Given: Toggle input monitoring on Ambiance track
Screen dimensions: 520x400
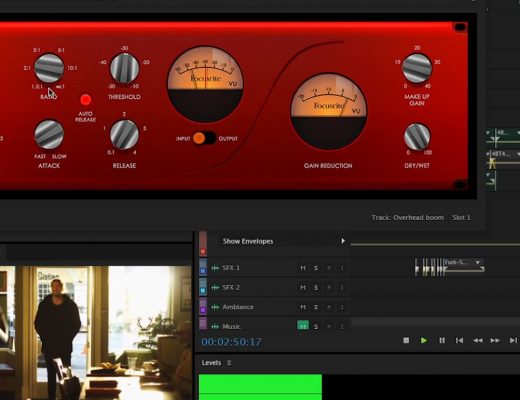Looking at the screenshot, I should point(342,307).
